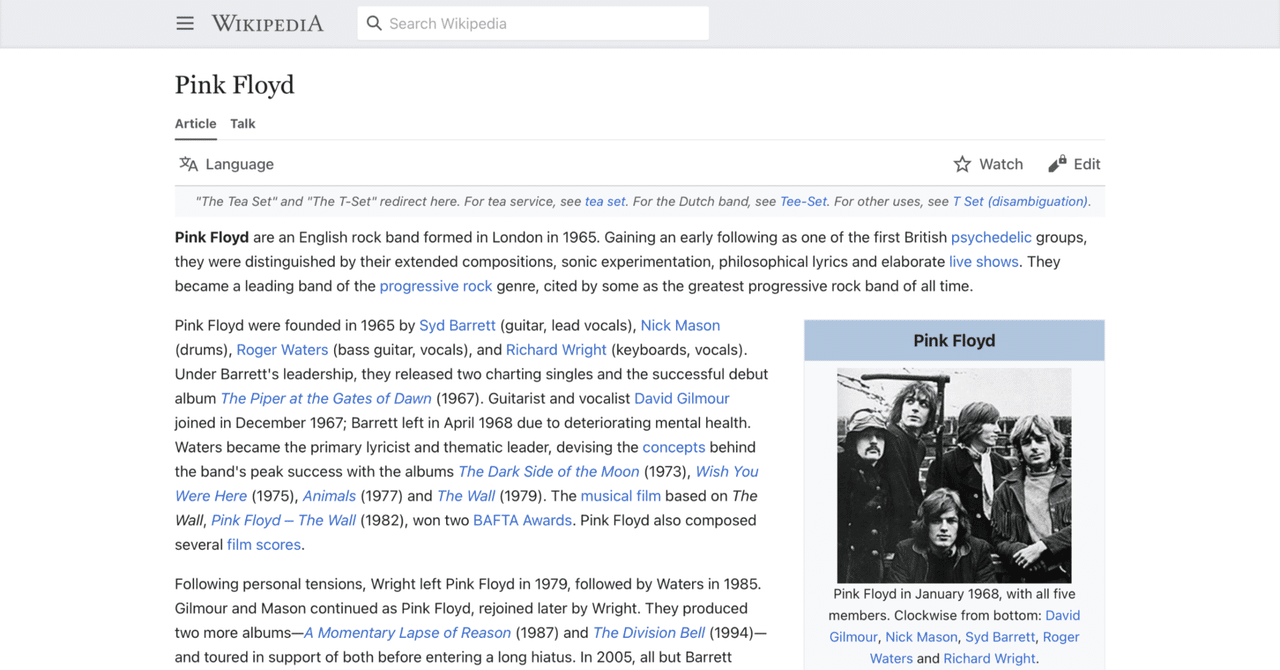Follow the BAFTA Awards link

(x=523, y=520)
